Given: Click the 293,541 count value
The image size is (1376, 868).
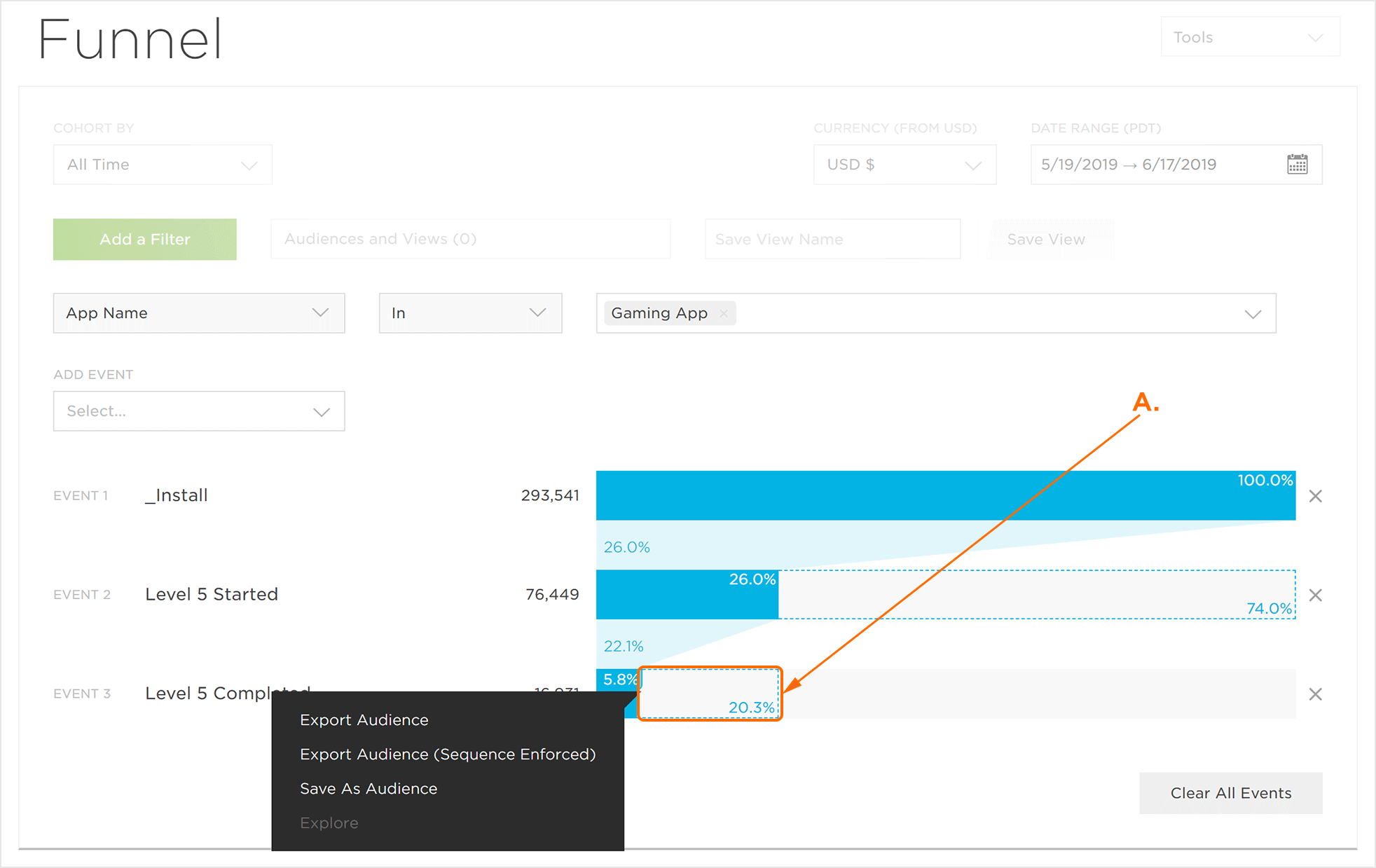Looking at the screenshot, I should point(550,495).
